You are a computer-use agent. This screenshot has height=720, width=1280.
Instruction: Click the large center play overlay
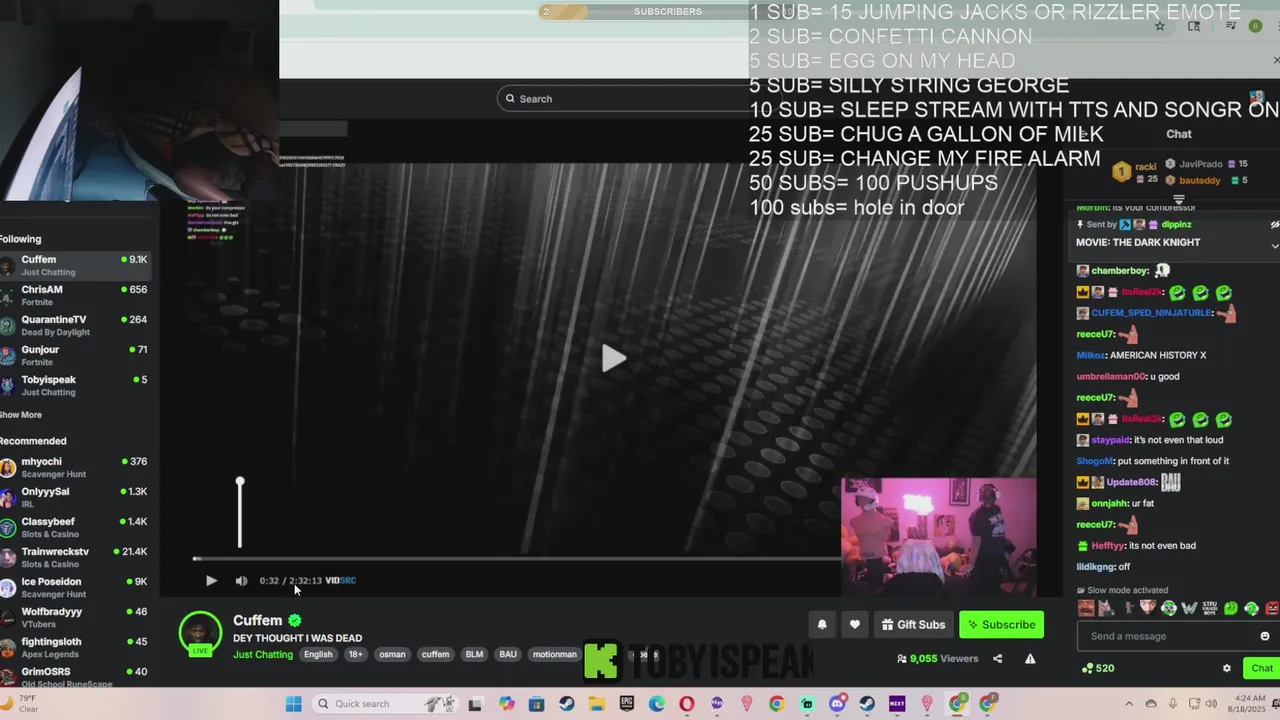[613, 358]
